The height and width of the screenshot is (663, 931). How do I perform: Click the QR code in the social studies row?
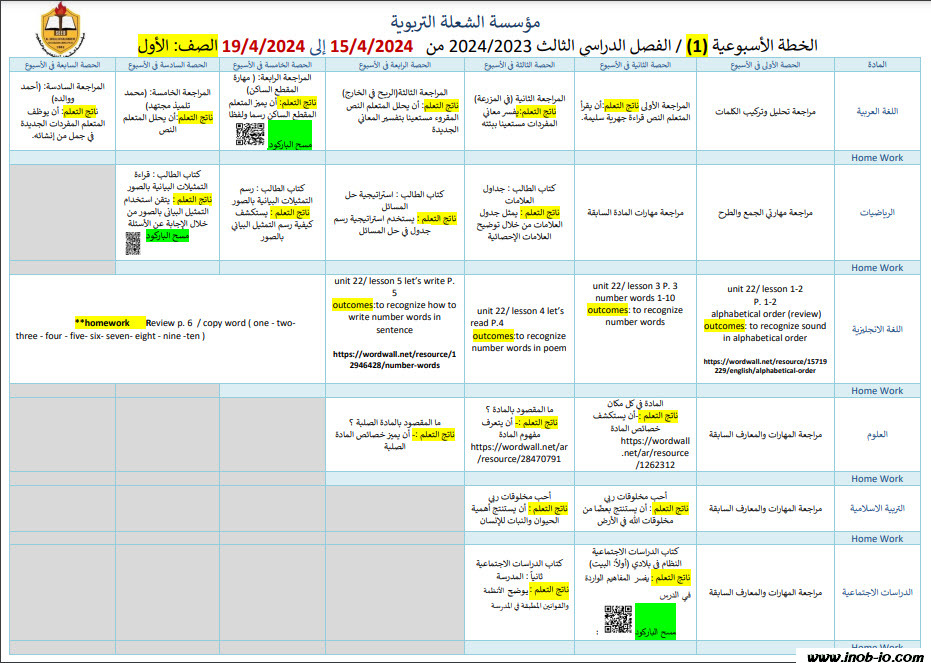[618, 619]
